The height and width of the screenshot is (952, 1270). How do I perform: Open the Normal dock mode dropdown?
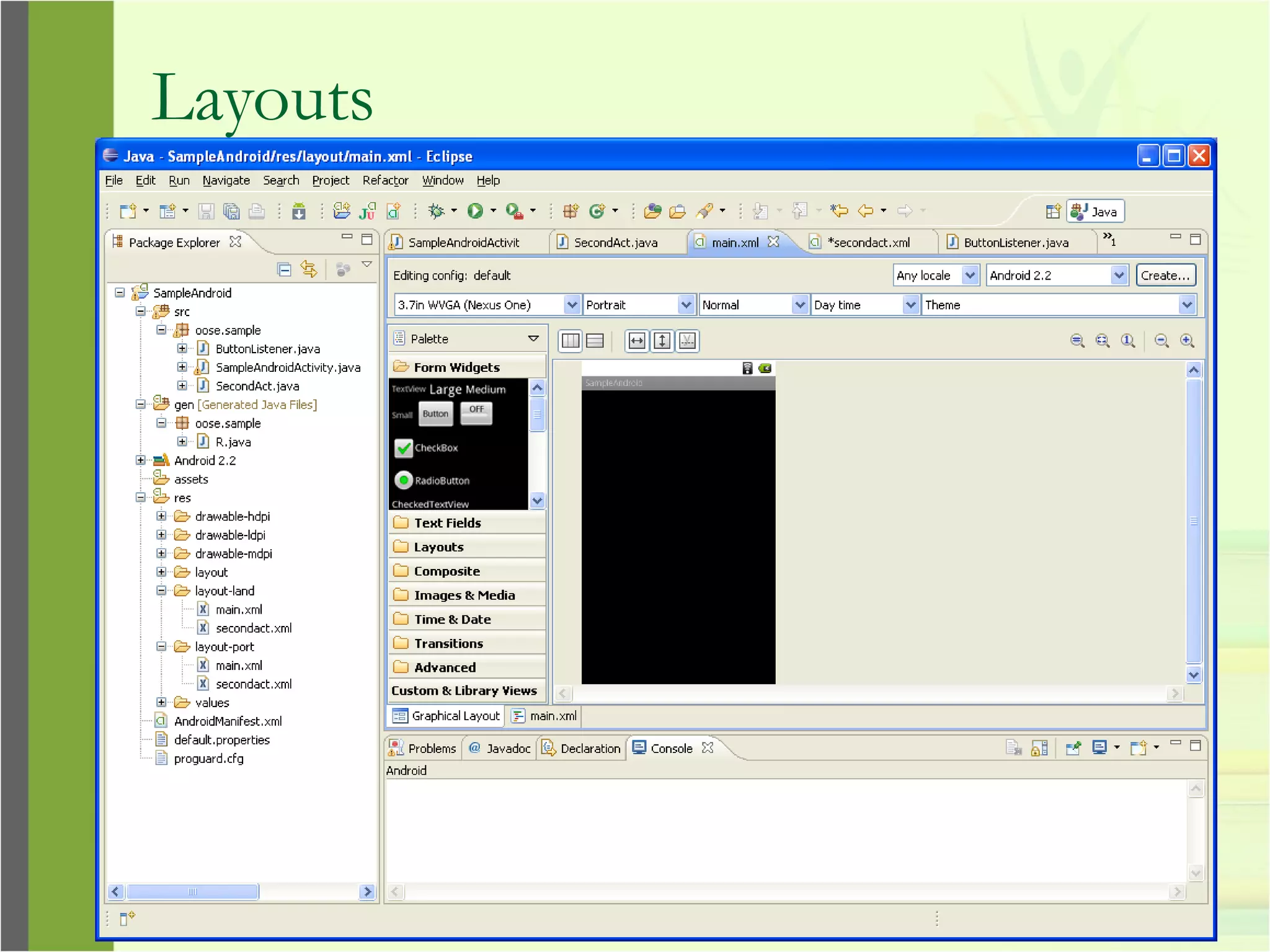(753, 305)
